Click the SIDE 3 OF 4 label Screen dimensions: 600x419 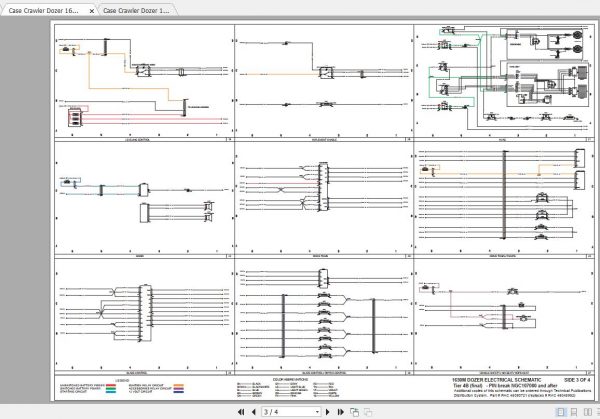tap(577, 380)
